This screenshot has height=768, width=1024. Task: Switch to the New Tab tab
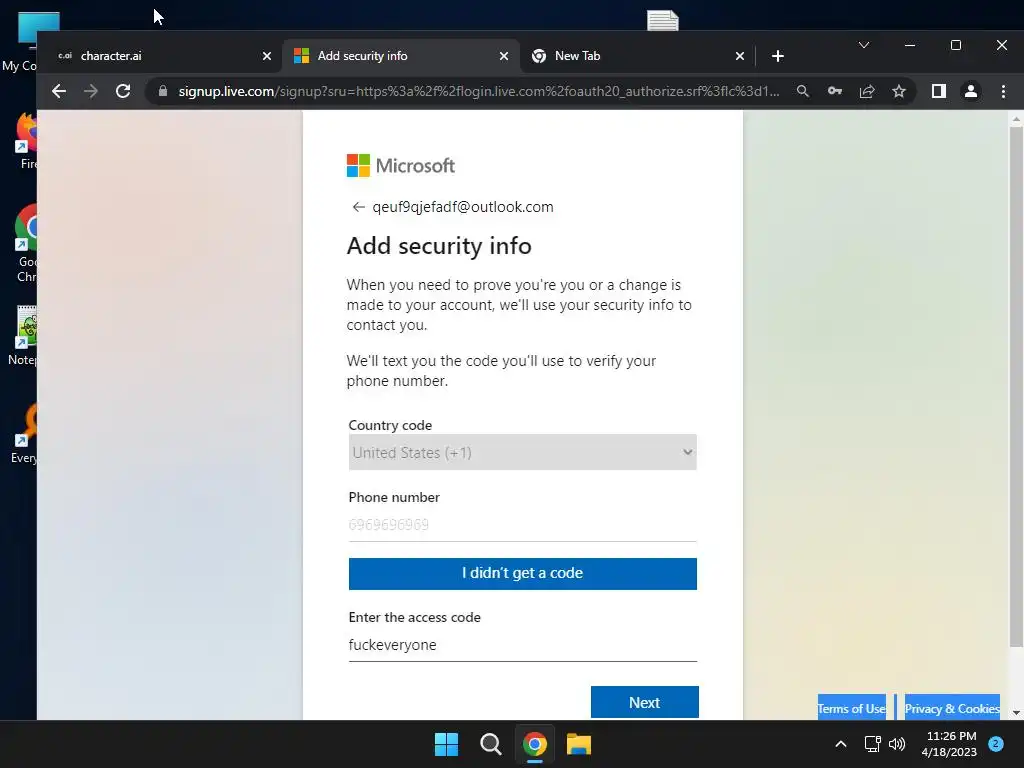click(637, 56)
